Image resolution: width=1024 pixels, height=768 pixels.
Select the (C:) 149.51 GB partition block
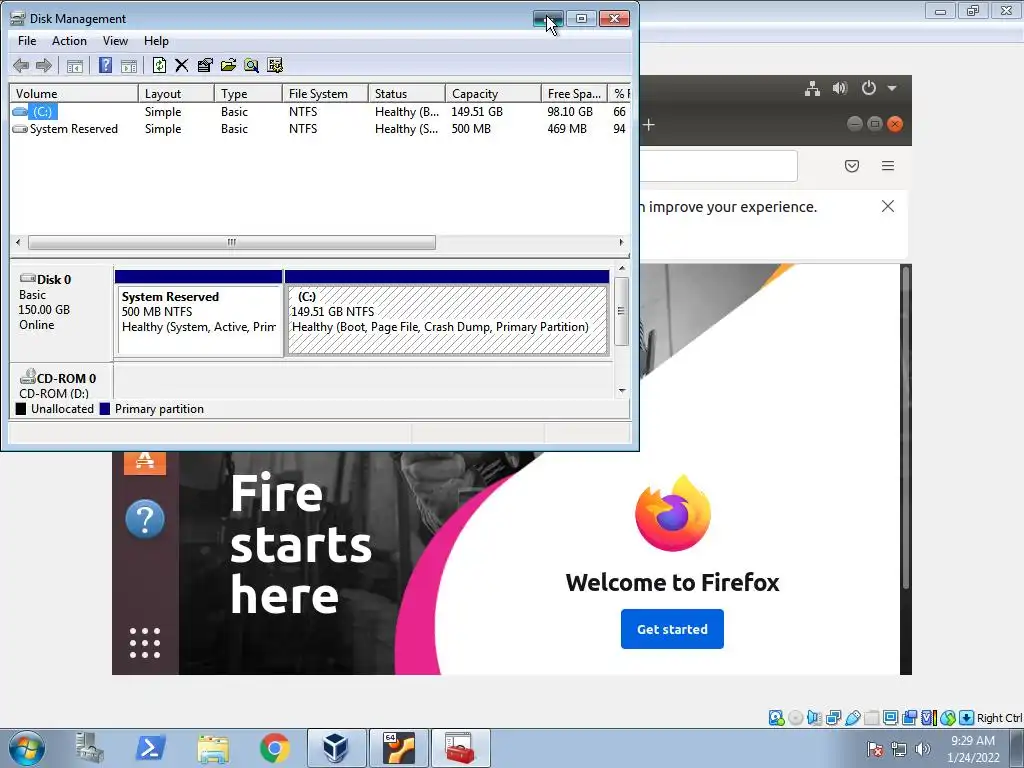tap(447, 313)
